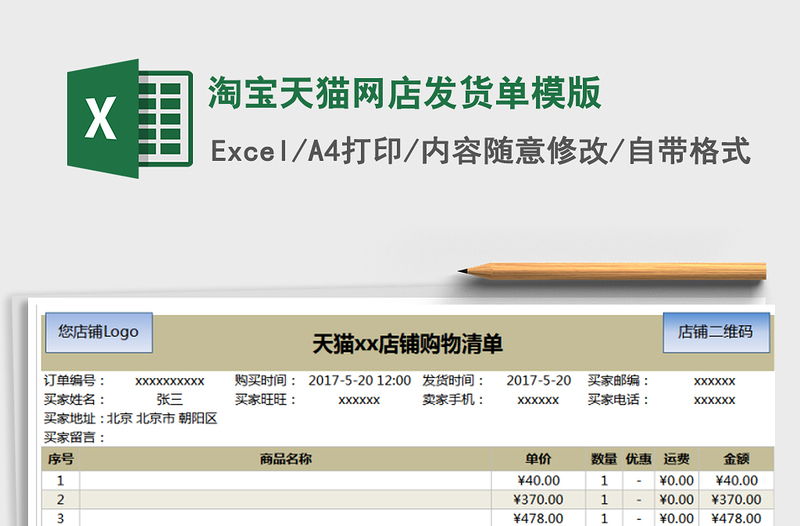Click the order number value xxxxxxxxxx

point(169,381)
